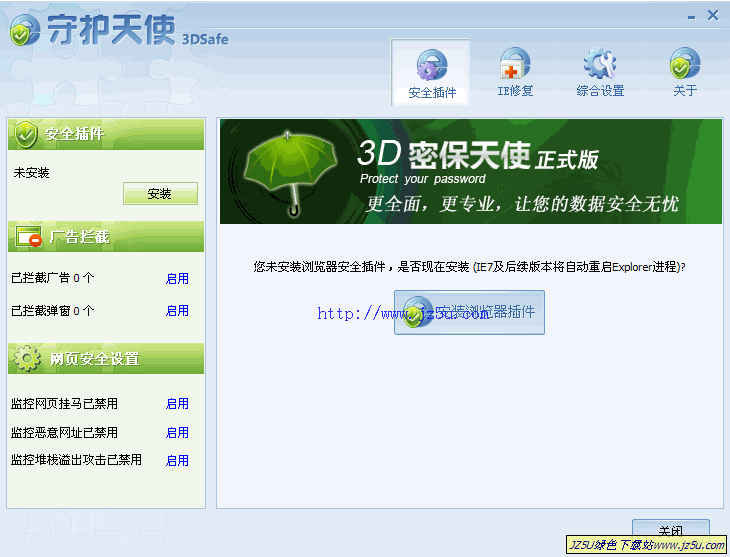Click the 广告拦截 section header text

[80, 237]
